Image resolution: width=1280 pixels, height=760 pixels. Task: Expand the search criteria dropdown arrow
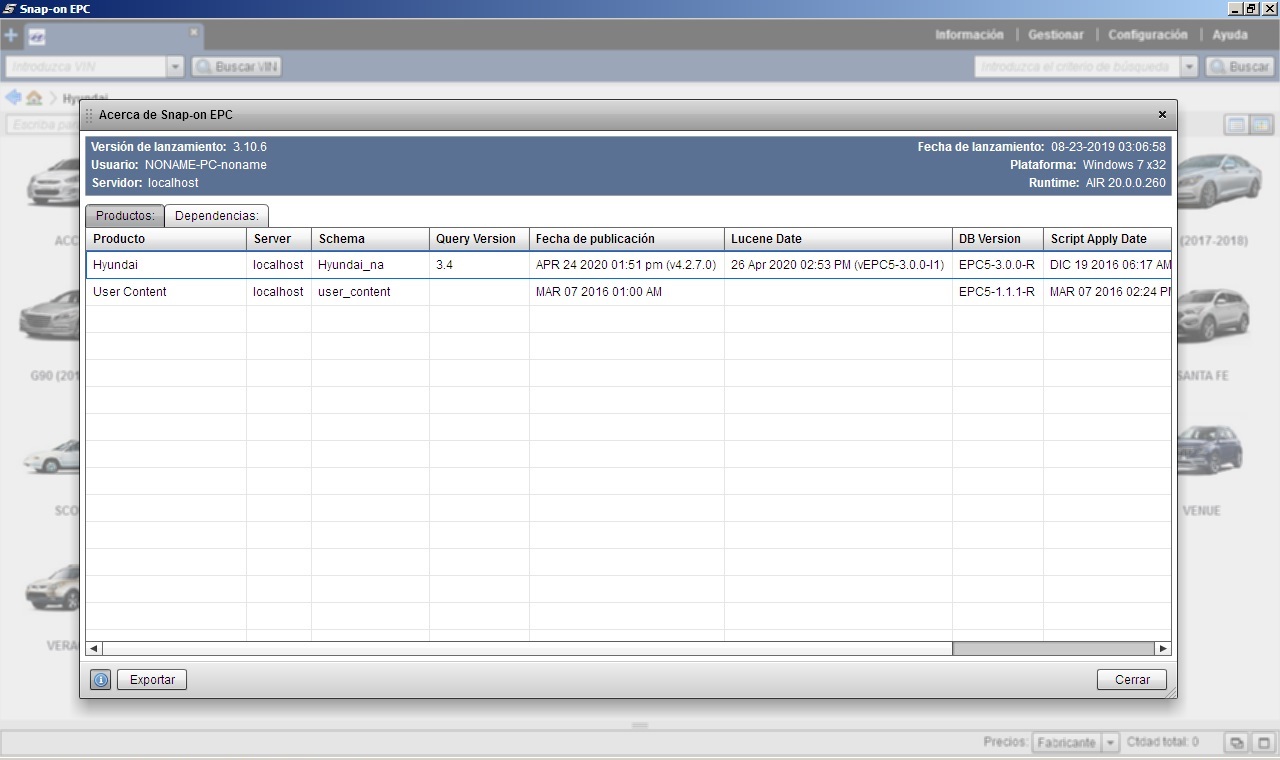[1189, 67]
